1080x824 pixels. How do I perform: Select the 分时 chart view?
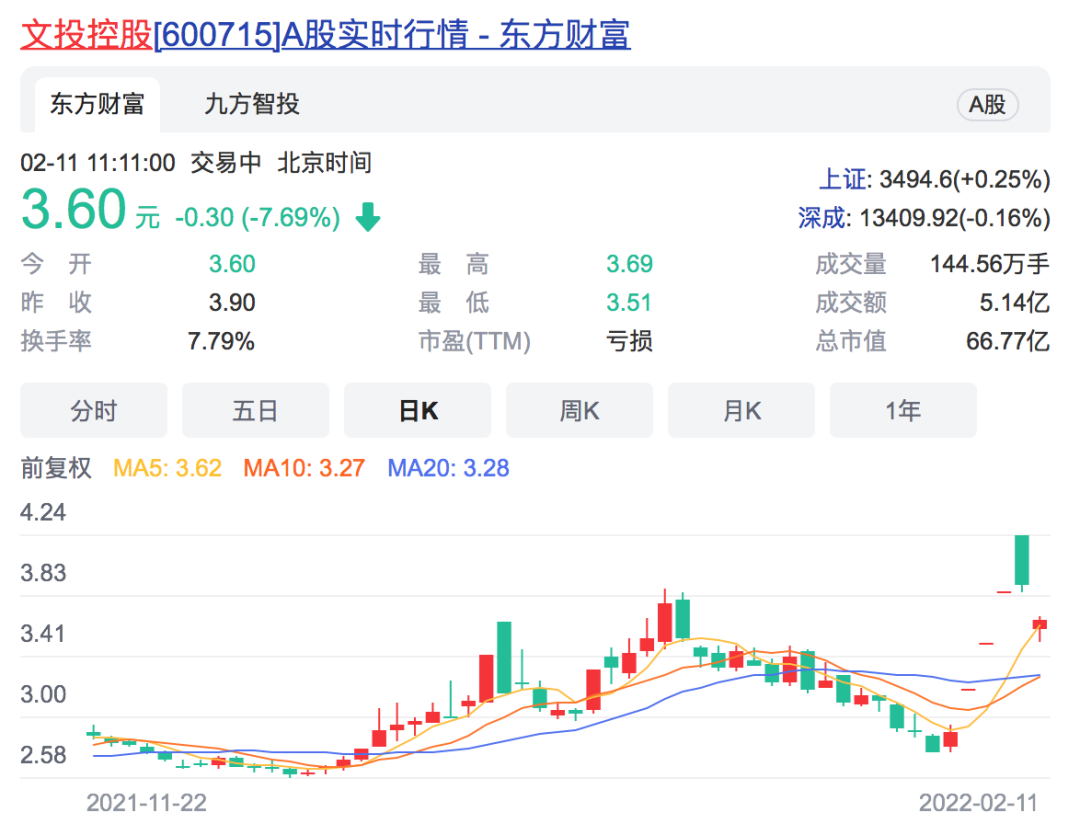coord(94,411)
